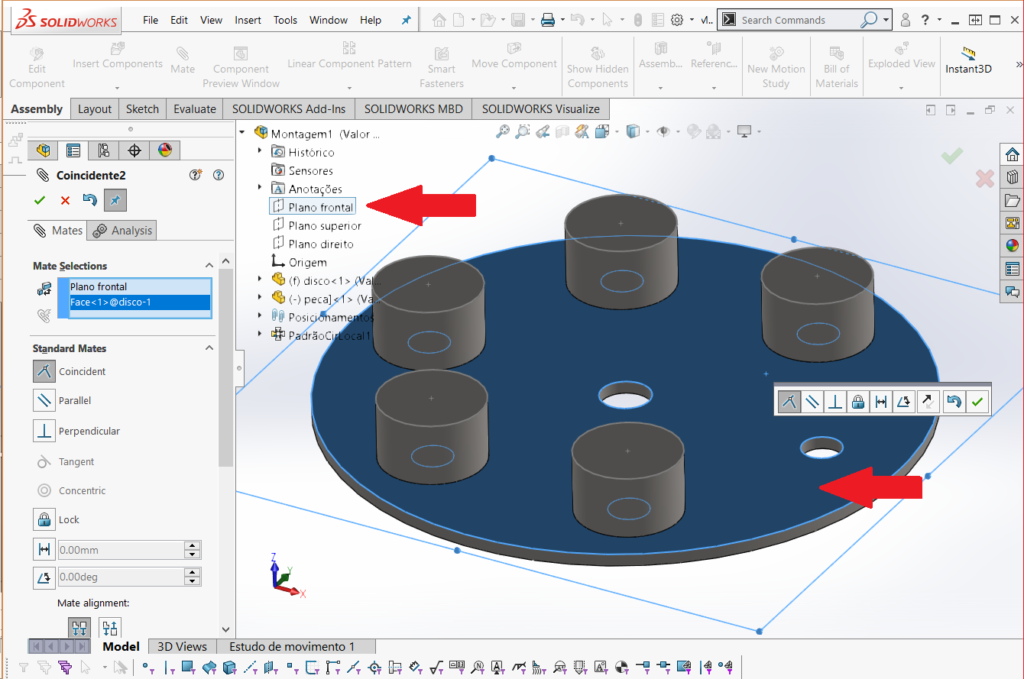Toggle anti-aligned mate alignment button
The height and width of the screenshot is (679, 1024).
click(x=110, y=628)
